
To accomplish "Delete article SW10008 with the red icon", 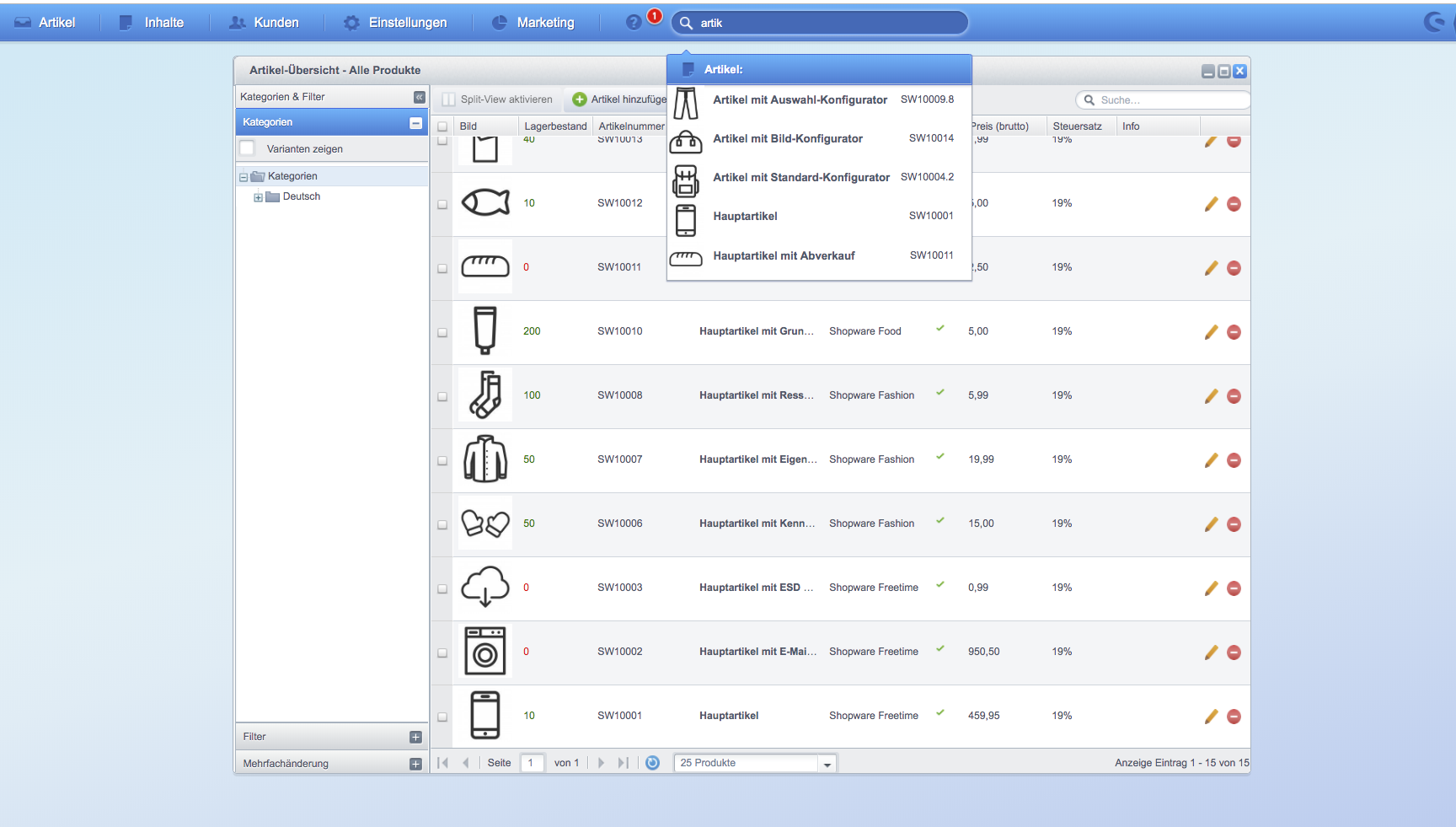I will 1234,396.
